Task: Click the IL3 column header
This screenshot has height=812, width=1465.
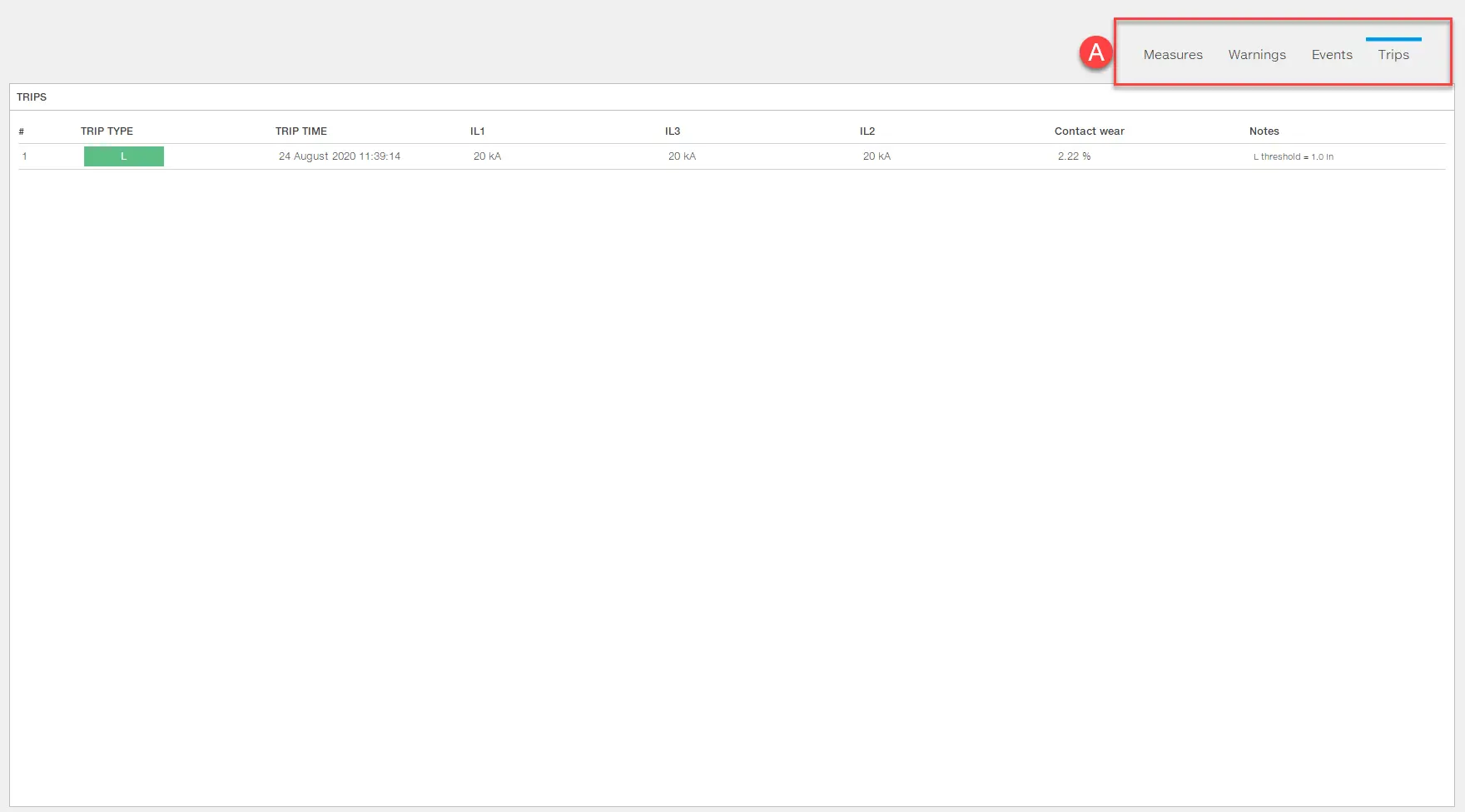Action: pos(672,131)
